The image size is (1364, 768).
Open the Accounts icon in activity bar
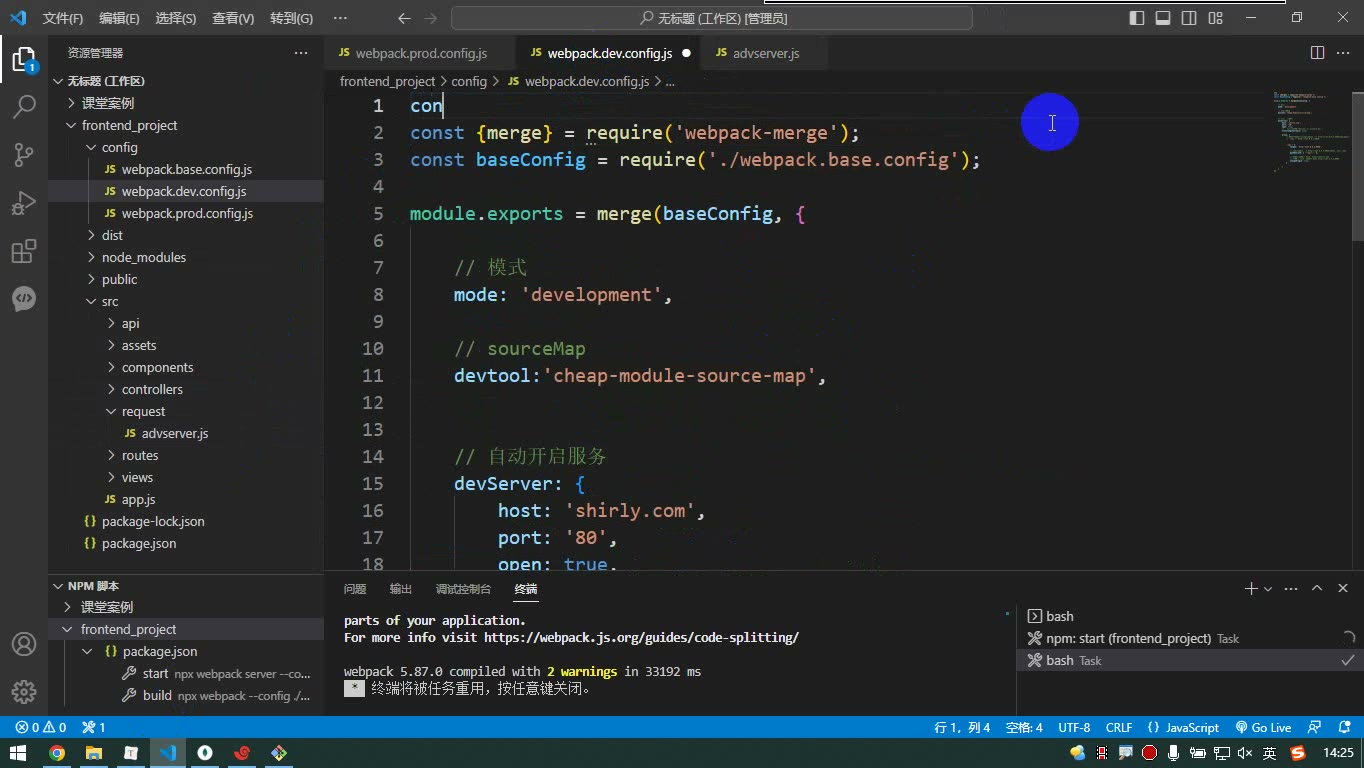pos(24,644)
